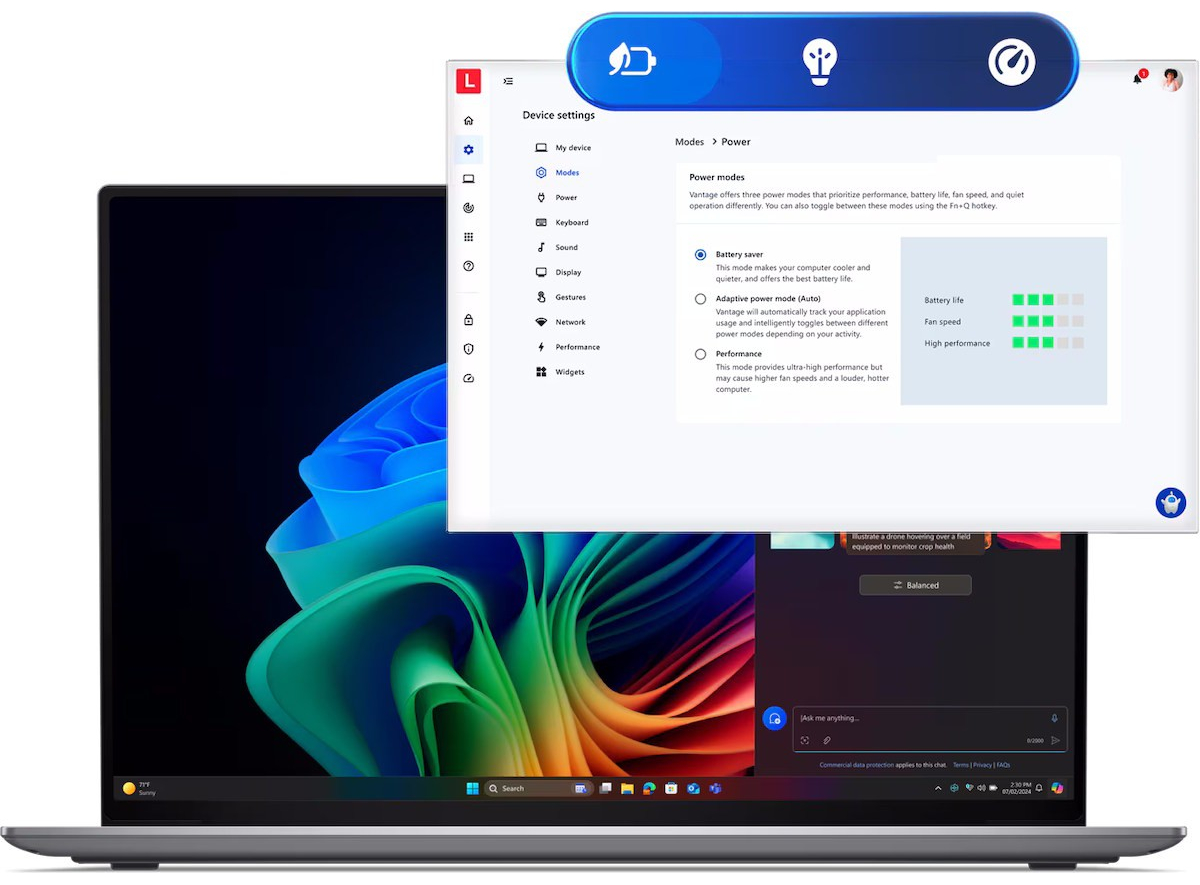Select the Battery saver radio button
The image size is (1200, 885).
(700, 255)
